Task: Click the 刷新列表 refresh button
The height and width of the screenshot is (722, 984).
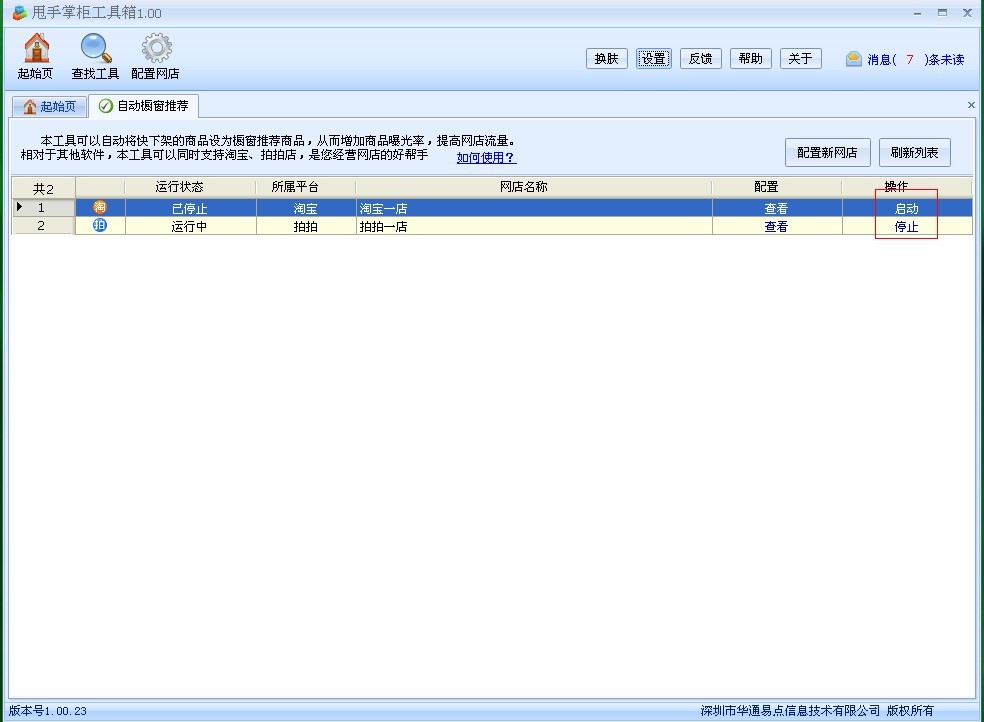Action: (914, 152)
